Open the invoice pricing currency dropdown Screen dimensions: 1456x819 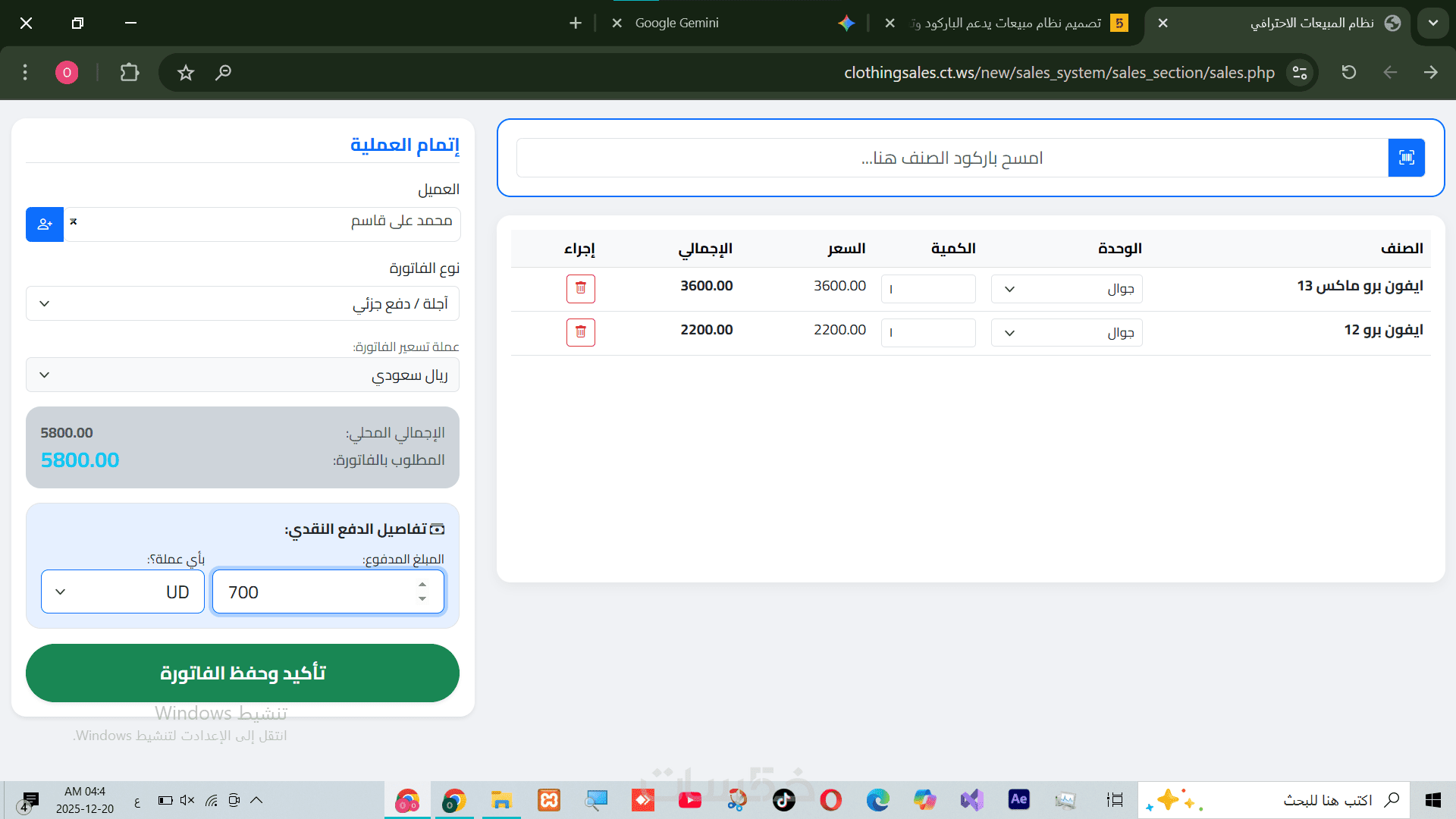(x=243, y=375)
